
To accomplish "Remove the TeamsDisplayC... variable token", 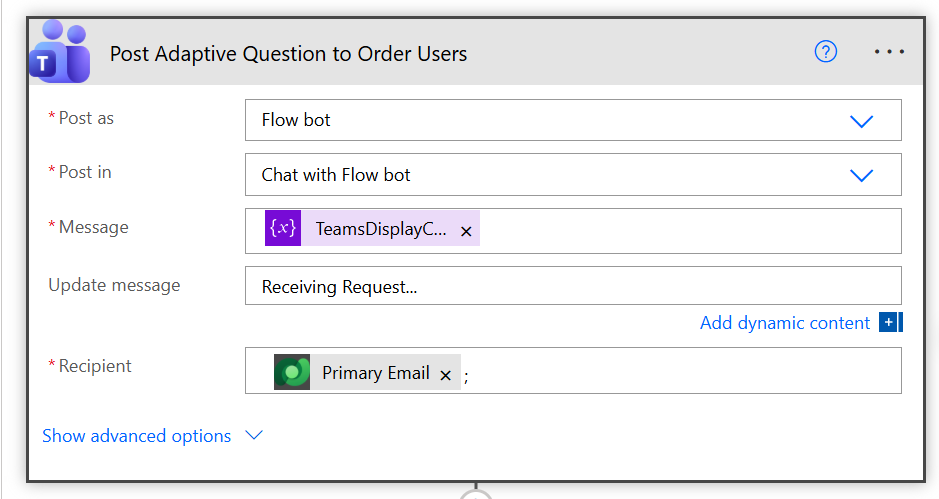I will [466, 231].
